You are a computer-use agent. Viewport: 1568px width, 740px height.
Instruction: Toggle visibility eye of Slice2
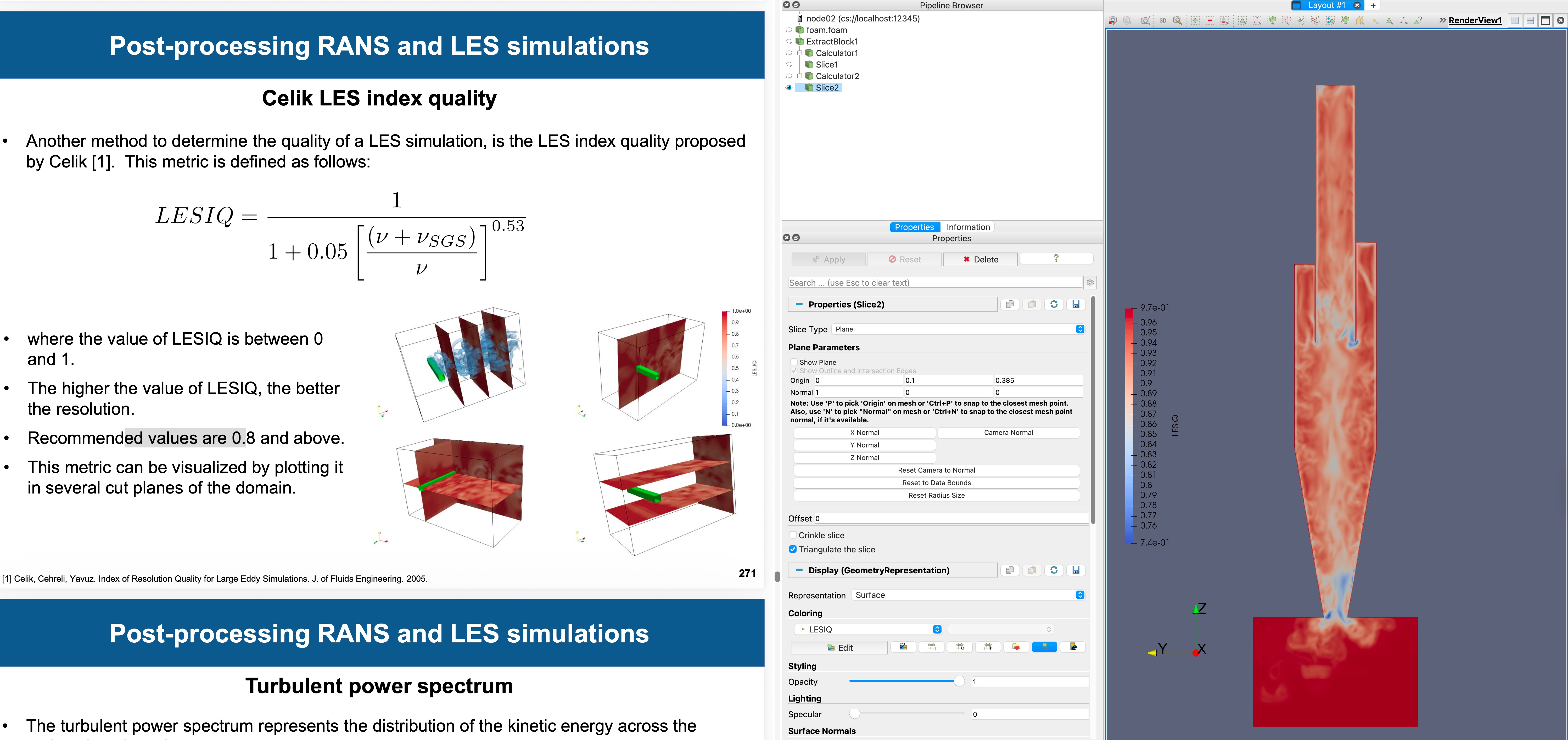[x=789, y=88]
